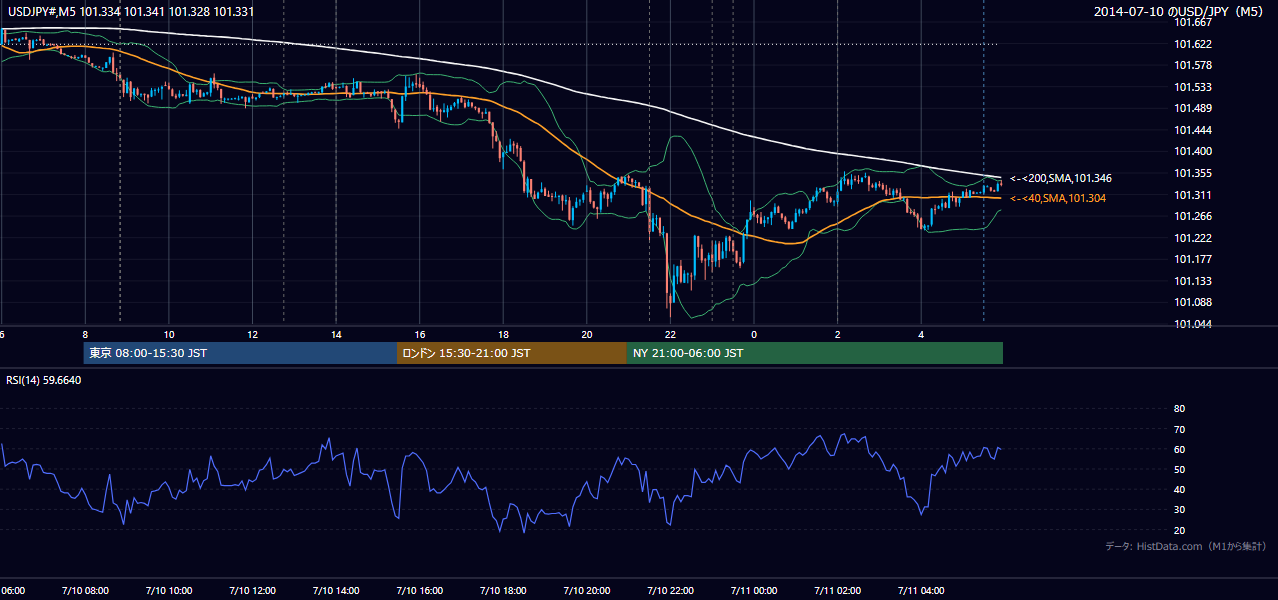Click price scale value 101.222
The width and height of the screenshot is (1278, 600).
1194,238
